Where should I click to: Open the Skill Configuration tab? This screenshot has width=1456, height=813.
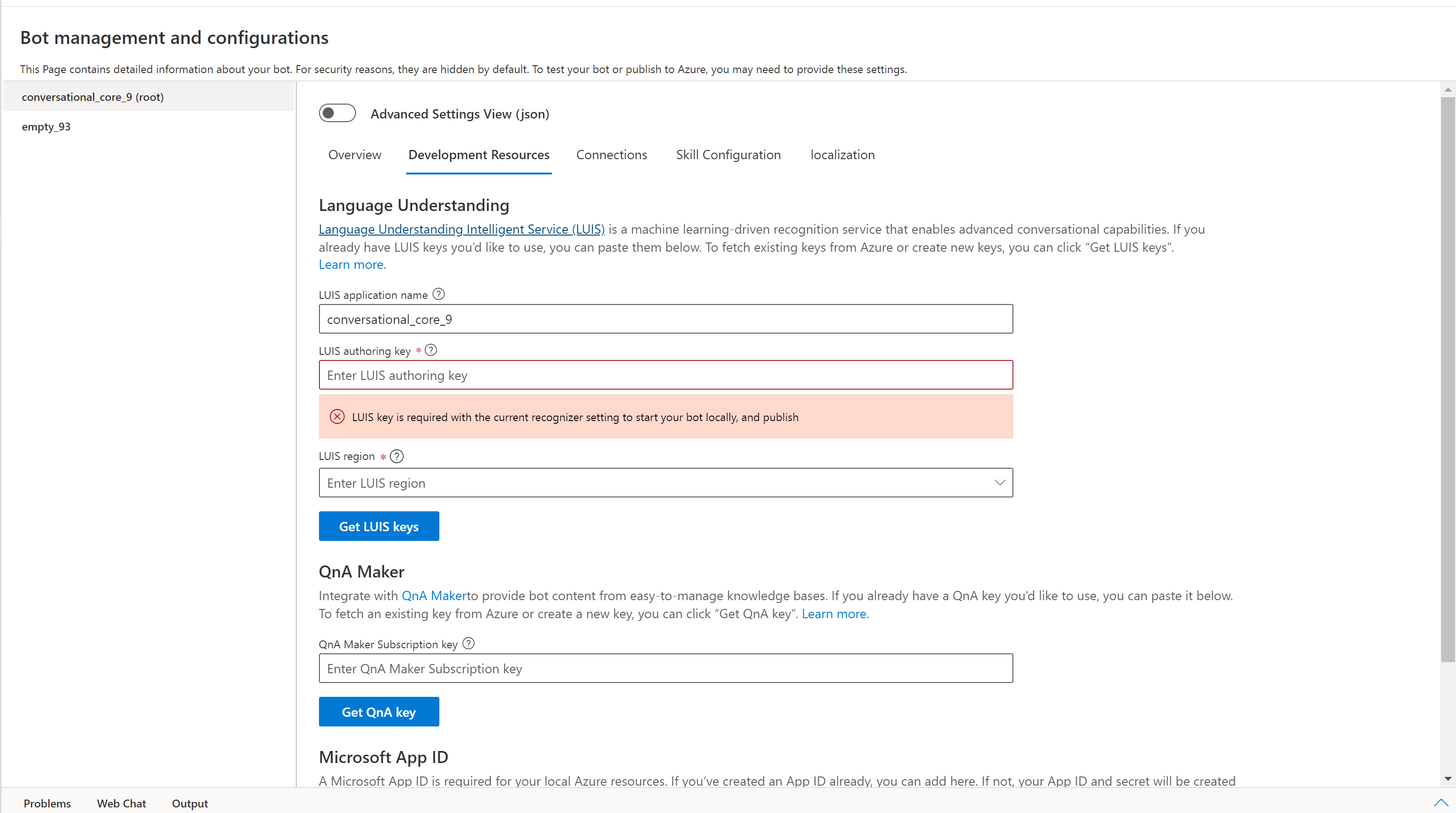[728, 155]
